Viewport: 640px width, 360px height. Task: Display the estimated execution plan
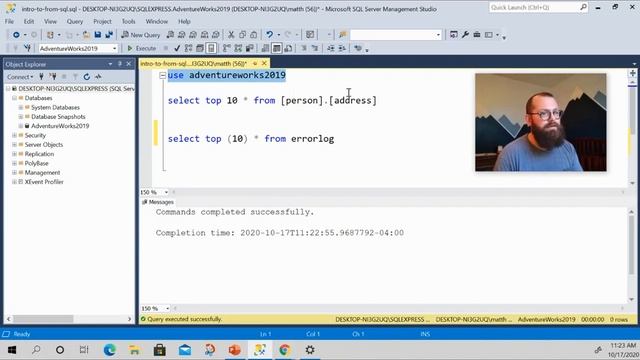(x=188, y=48)
